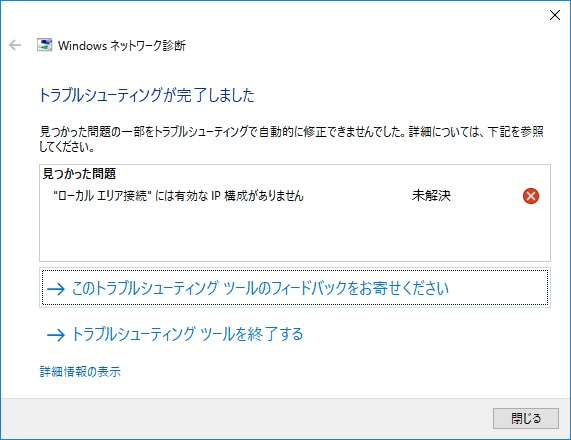Close the dialog with the X button
This screenshot has height=440, width=571.
coord(555,15)
